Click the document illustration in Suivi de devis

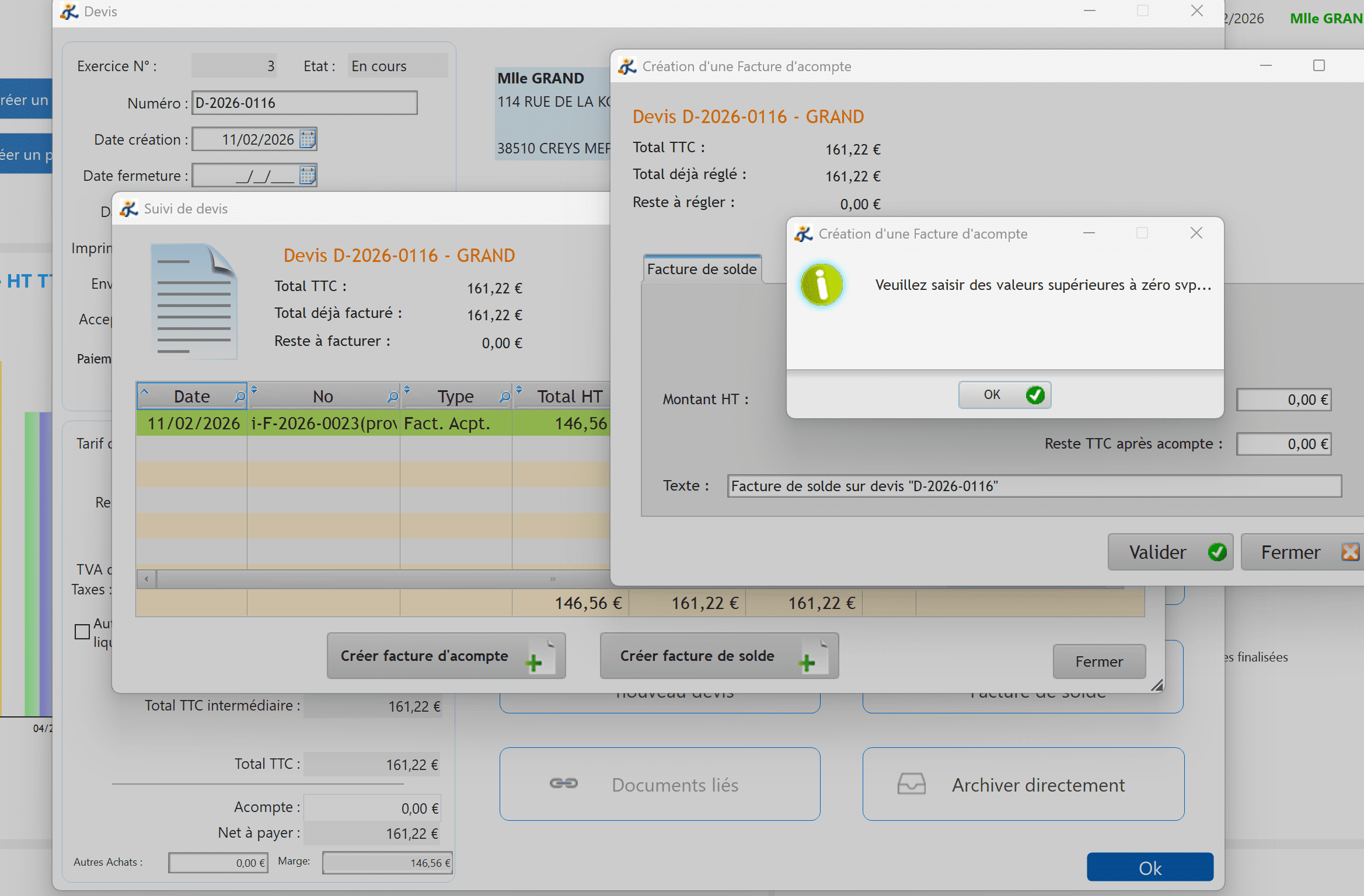(x=194, y=300)
